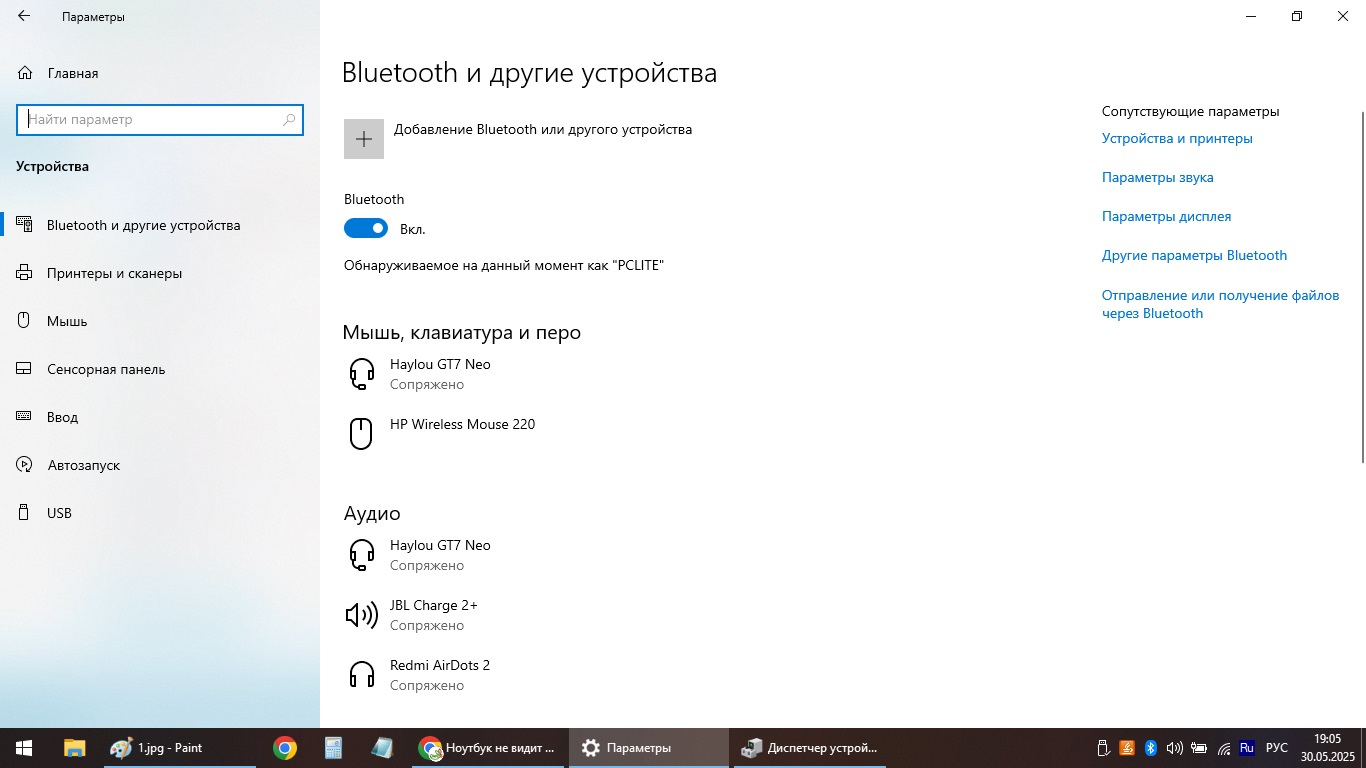1366x768 pixels.
Task: Focus the Найти параметр search field
Action: pos(160,119)
